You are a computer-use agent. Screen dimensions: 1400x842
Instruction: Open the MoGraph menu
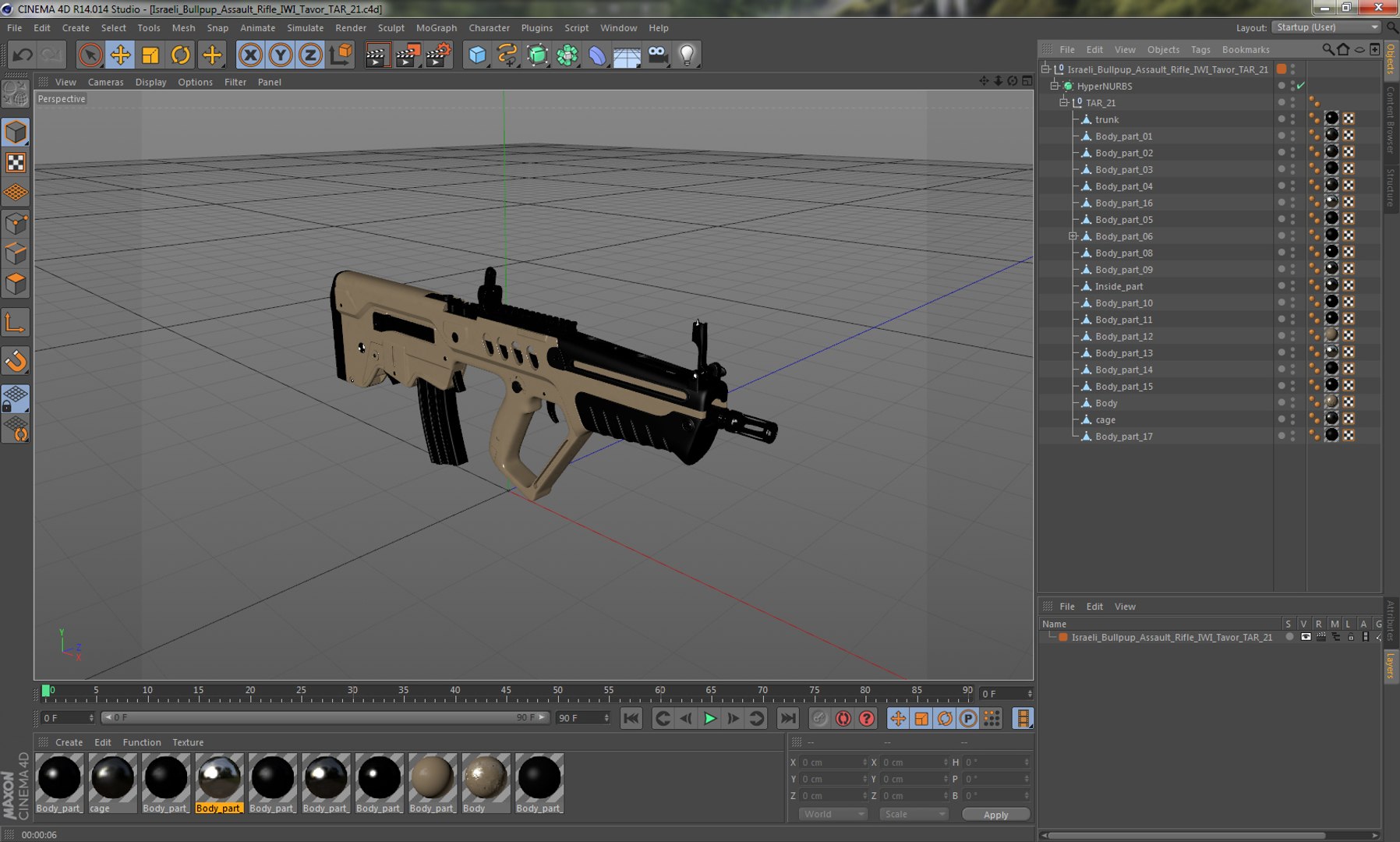pos(437,27)
